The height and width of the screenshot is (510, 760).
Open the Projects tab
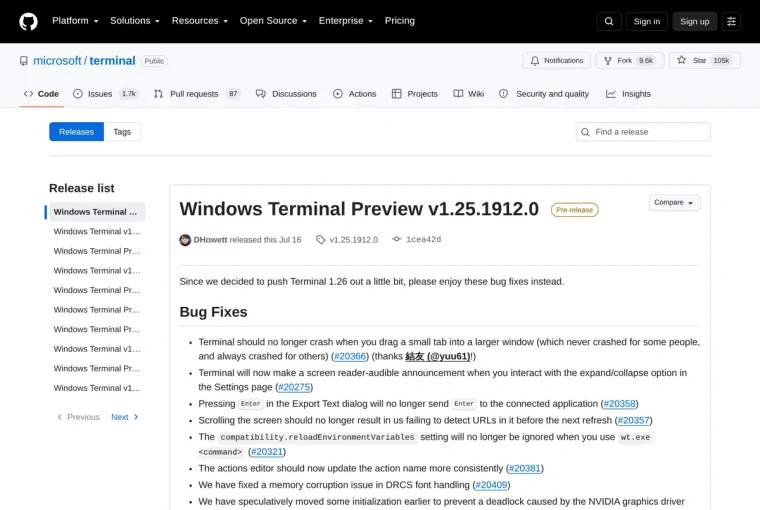415,94
